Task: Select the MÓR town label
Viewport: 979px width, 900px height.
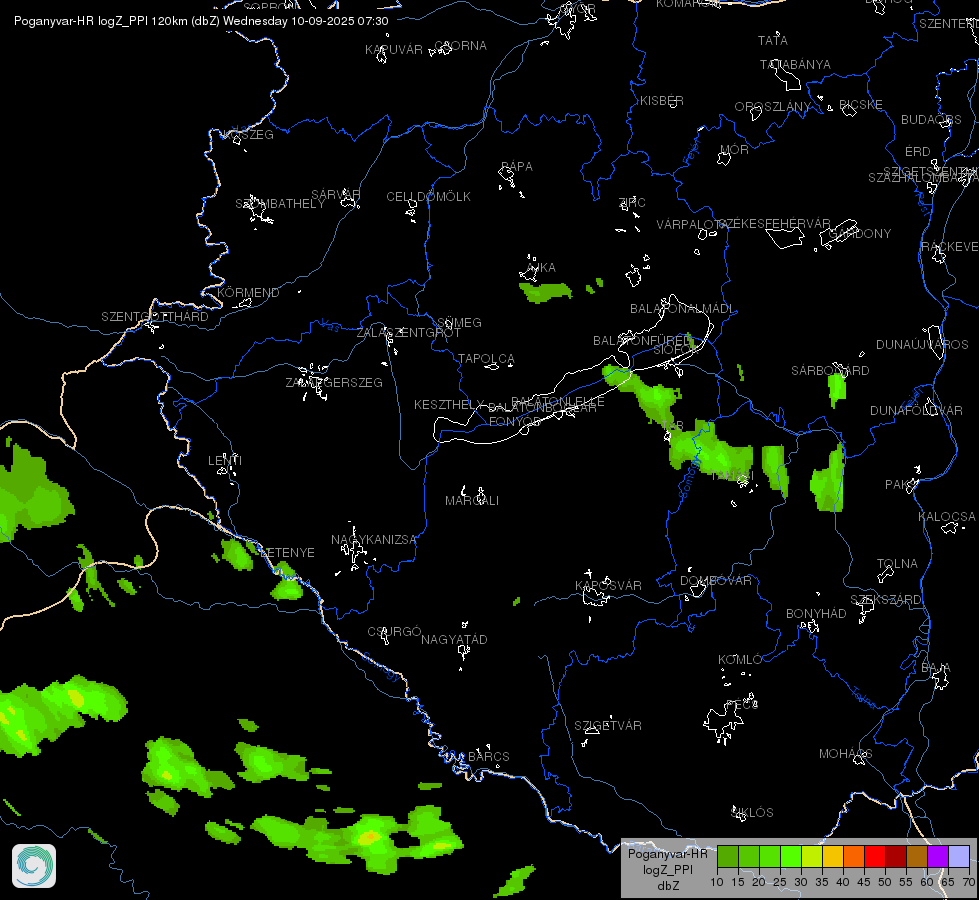Action: pyautogui.click(x=734, y=150)
